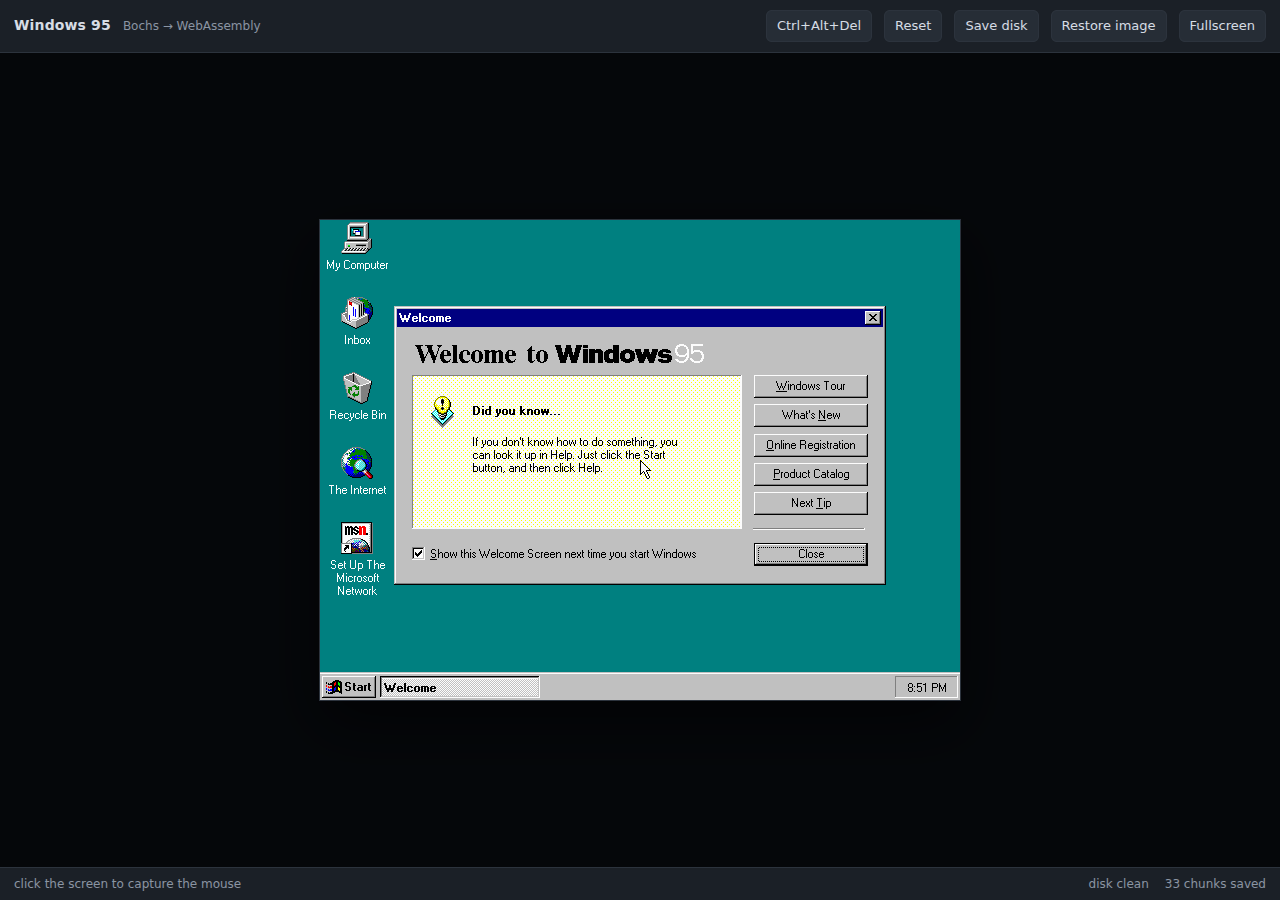Click the X button on the Welcome title bar
Image resolution: width=1280 pixels, height=900 pixels.
coord(873,318)
